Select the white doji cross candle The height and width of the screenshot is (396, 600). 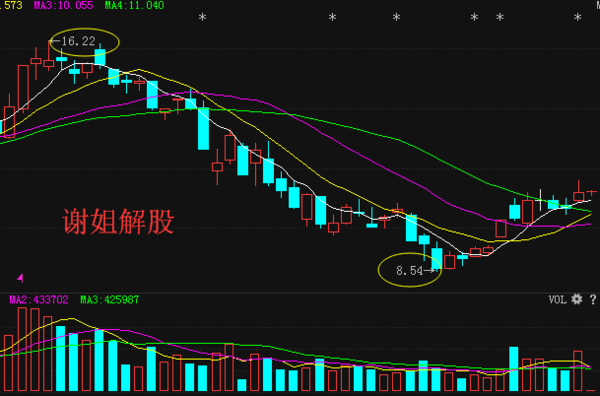tap(540, 200)
